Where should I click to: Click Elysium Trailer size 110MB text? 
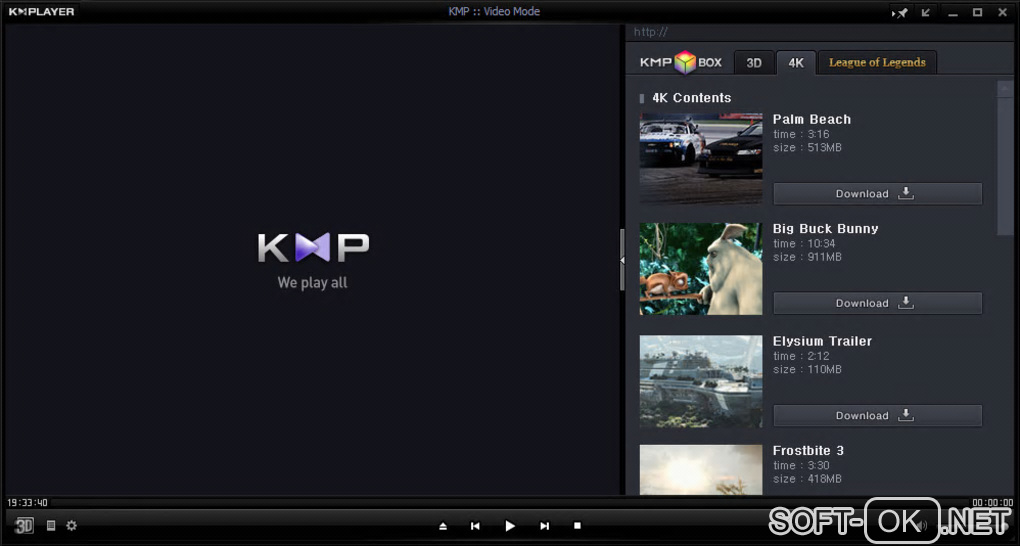click(x=807, y=370)
